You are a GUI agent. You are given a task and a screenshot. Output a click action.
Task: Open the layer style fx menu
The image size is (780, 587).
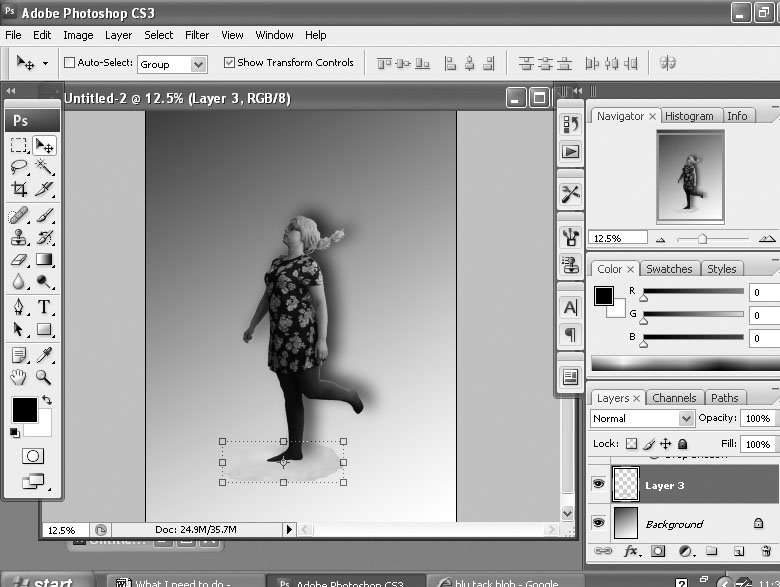[x=632, y=551]
